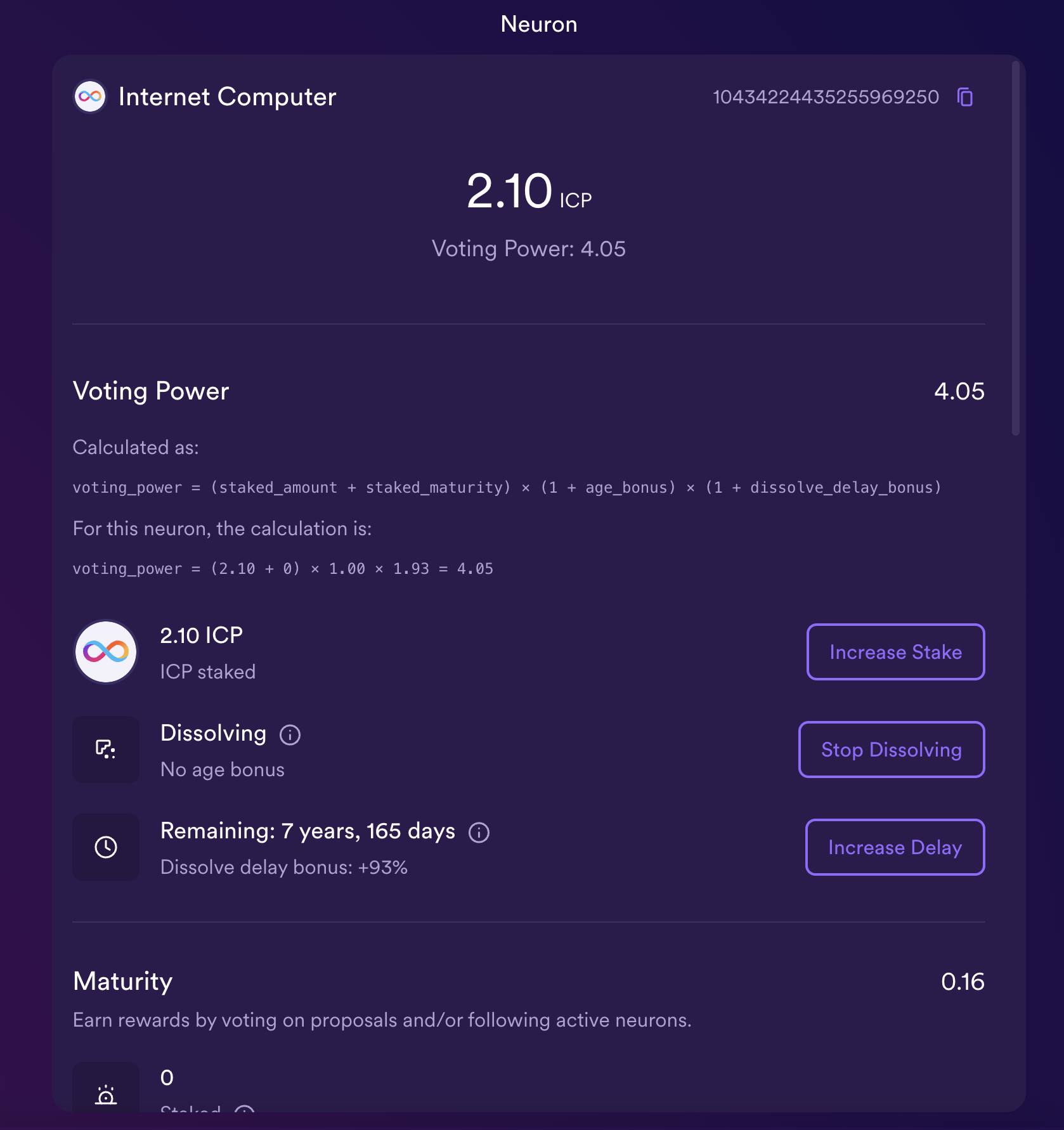Show info about Remaining dissolve time
1064x1130 pixels.
479,832
